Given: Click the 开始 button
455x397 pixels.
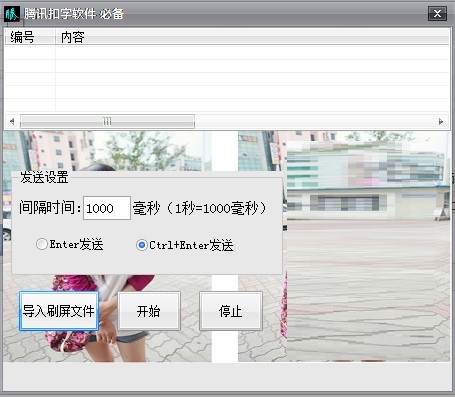Looking at the screenshot, I should tap(149, 311).
